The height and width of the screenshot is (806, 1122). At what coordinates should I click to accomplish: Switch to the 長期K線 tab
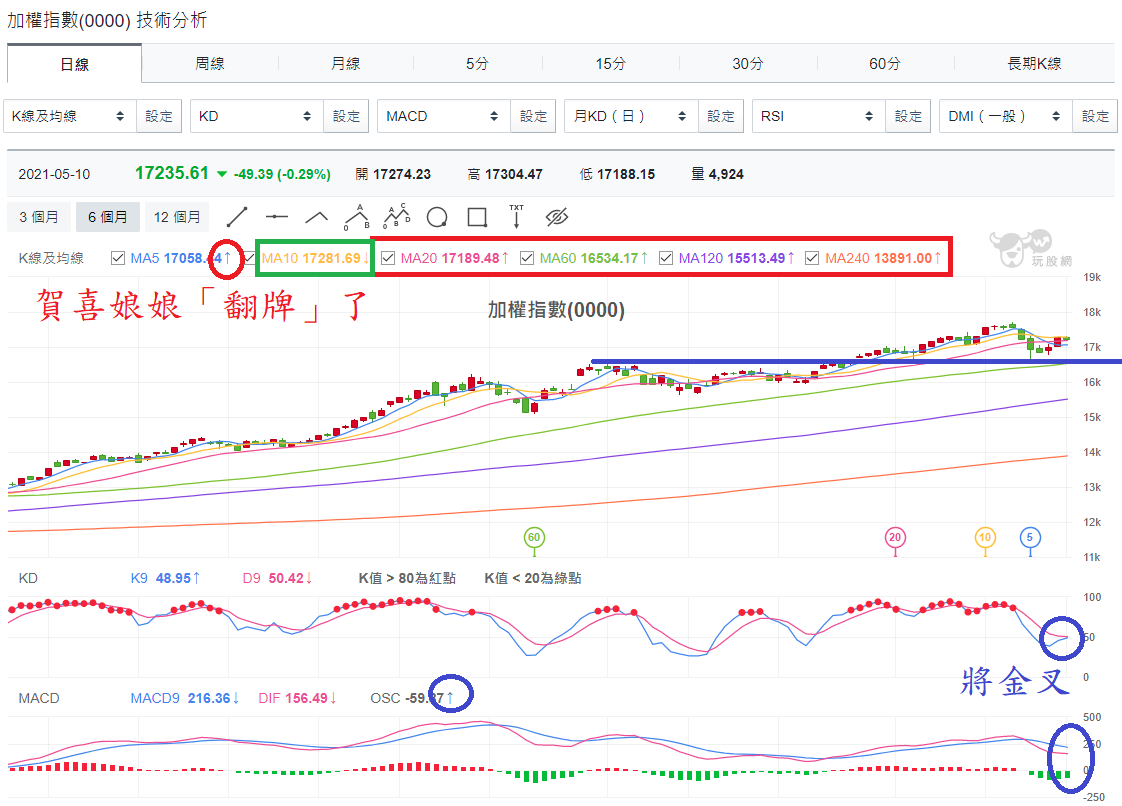[1034, 64]
